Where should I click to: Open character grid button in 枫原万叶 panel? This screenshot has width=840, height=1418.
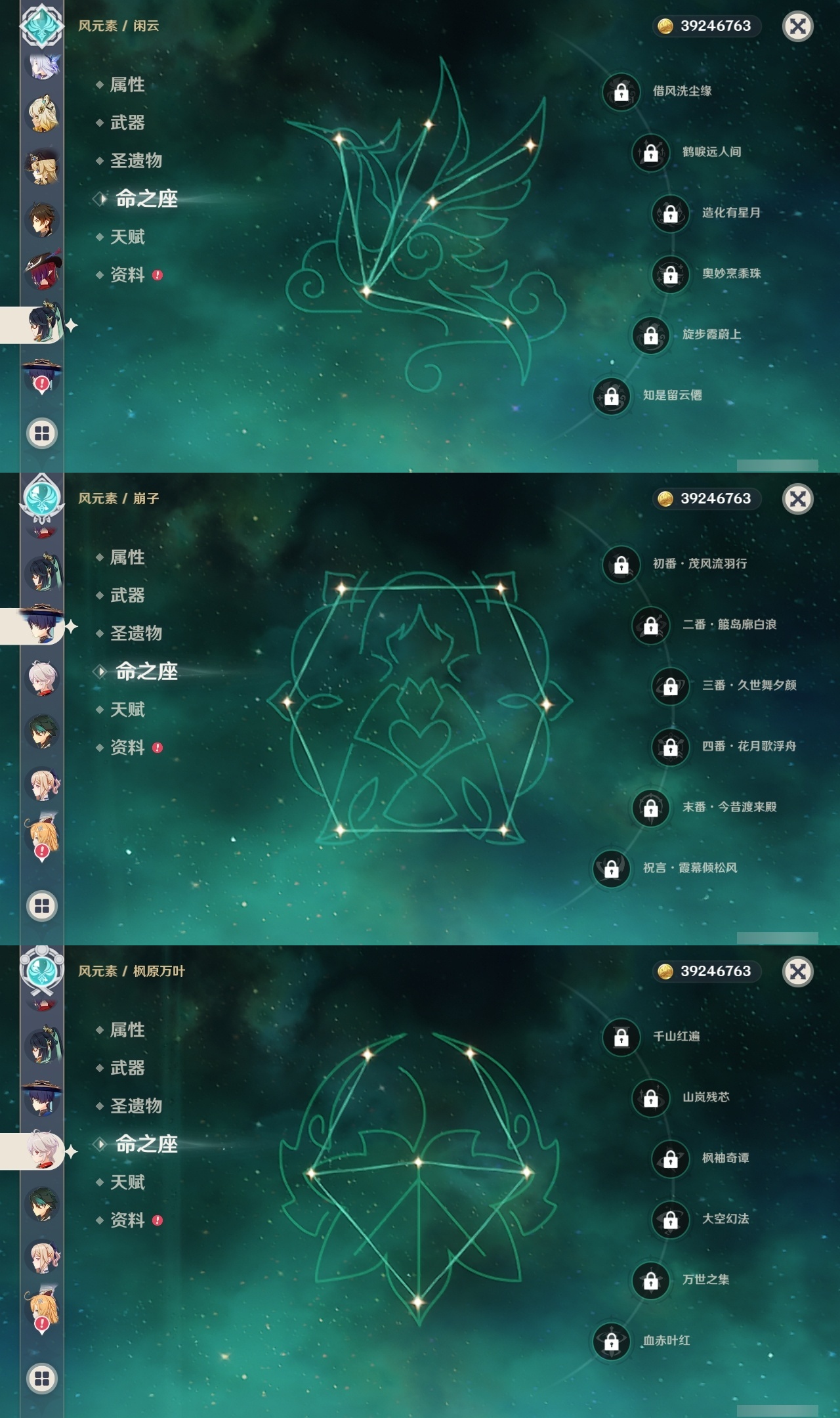pos(42,1379)
